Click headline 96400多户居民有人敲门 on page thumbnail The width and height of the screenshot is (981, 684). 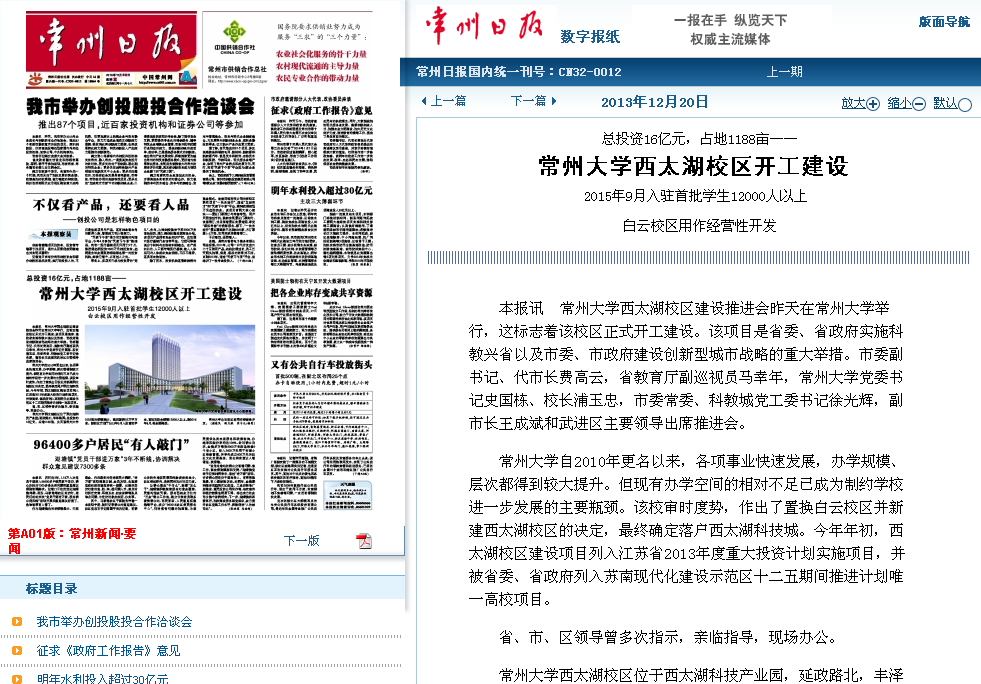111,444
